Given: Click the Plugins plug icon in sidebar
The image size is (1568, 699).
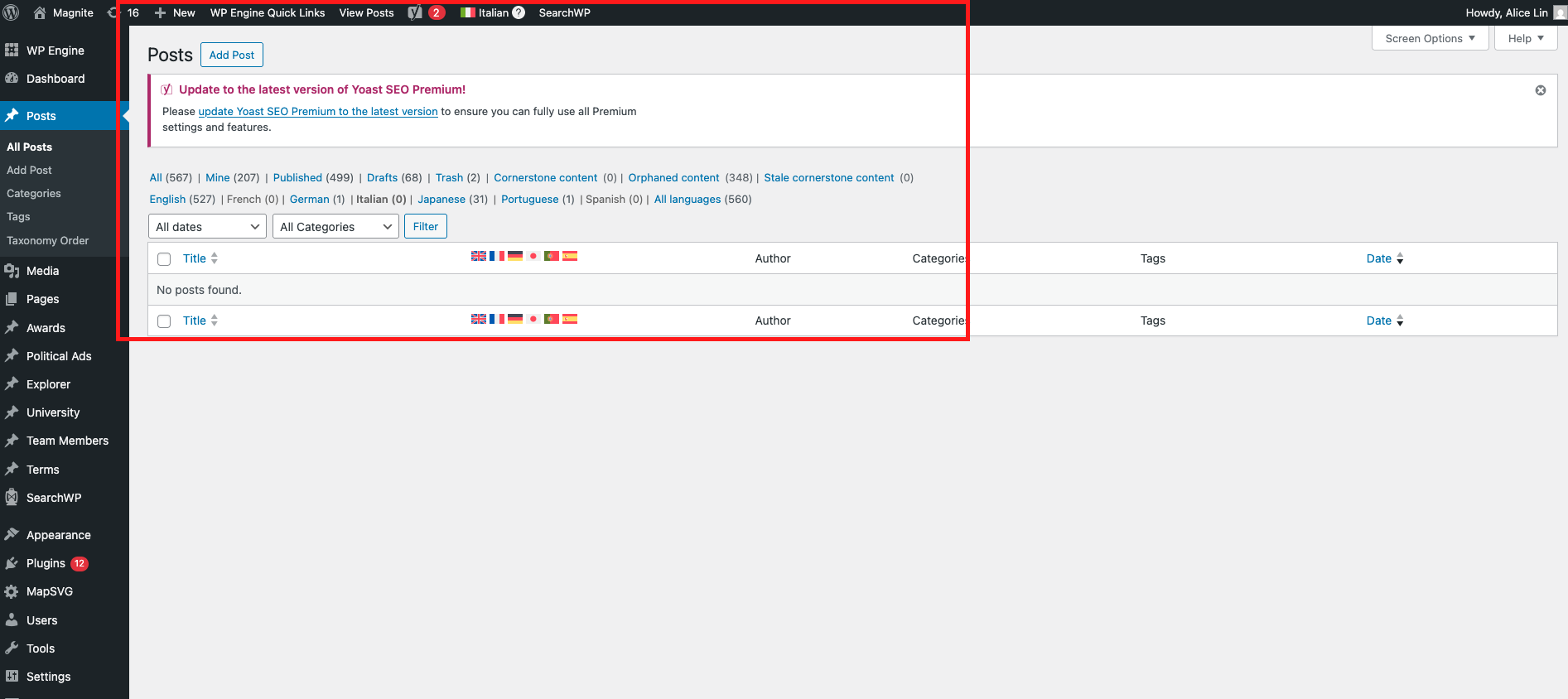Looking at the screenshot, I should tap(12, 563).
